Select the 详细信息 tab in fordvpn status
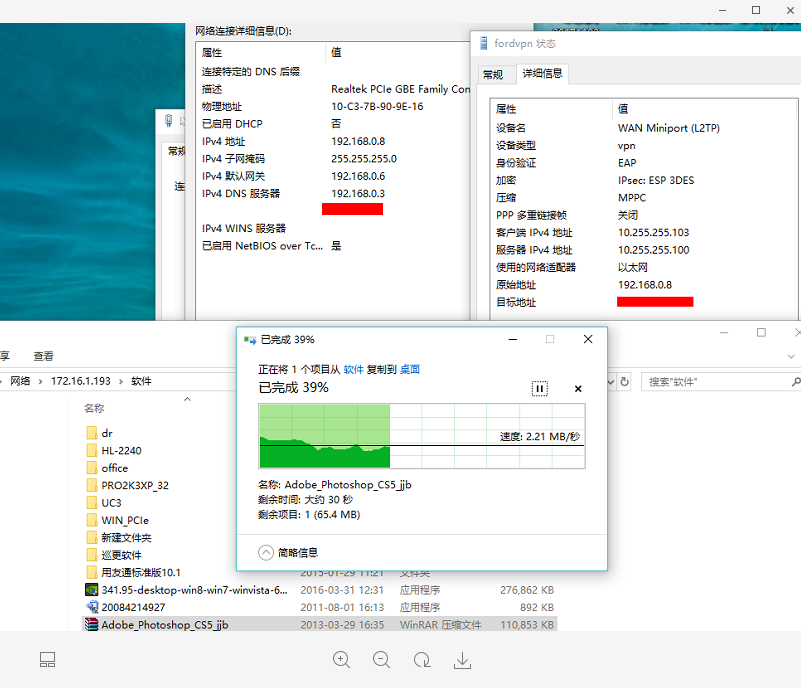Screen dimensions: 801x688 (543, 74)
